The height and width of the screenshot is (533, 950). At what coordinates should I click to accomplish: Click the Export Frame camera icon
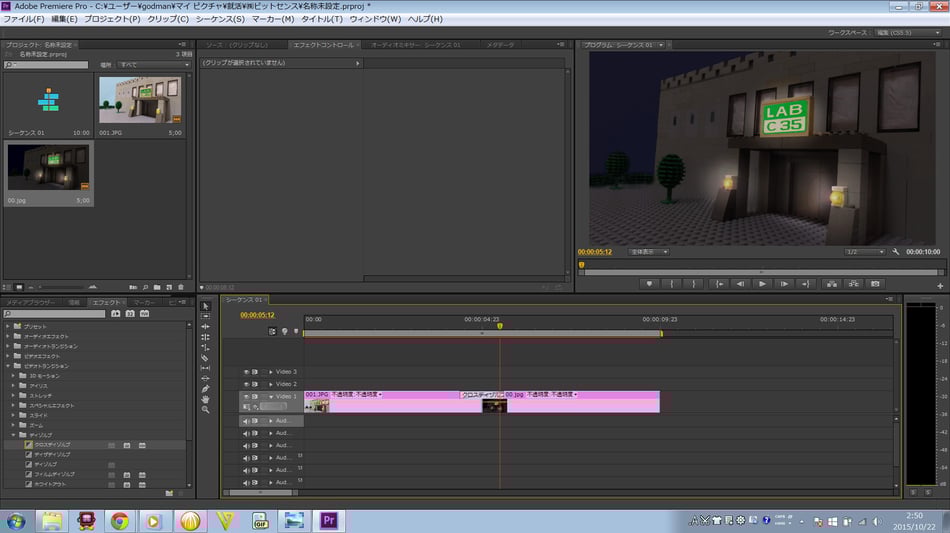pyautogui.click(x=876, y=284)
